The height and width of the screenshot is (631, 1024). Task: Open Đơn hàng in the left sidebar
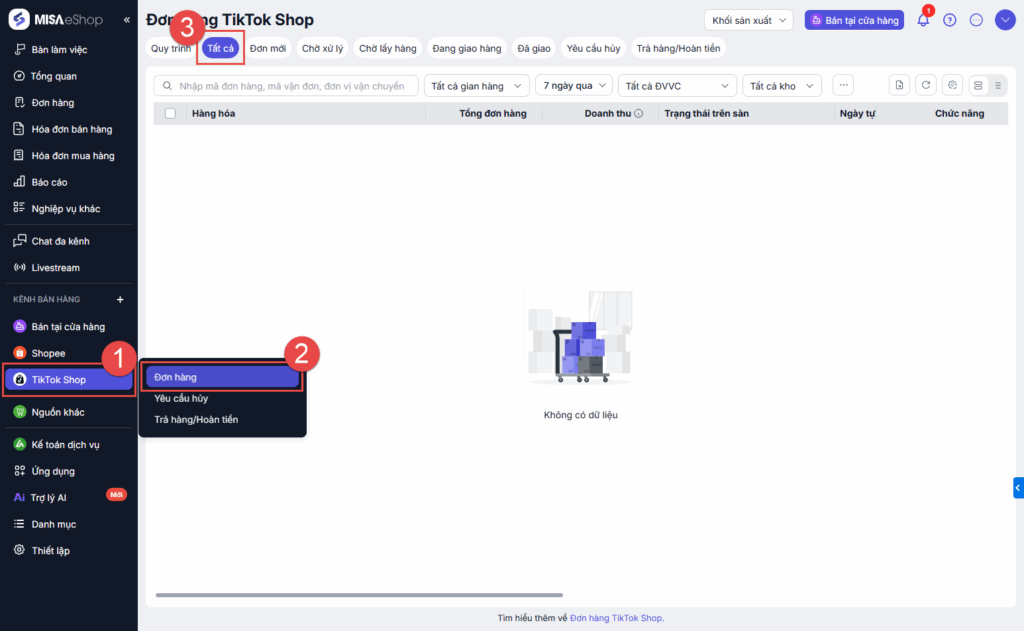pos(52,103)
